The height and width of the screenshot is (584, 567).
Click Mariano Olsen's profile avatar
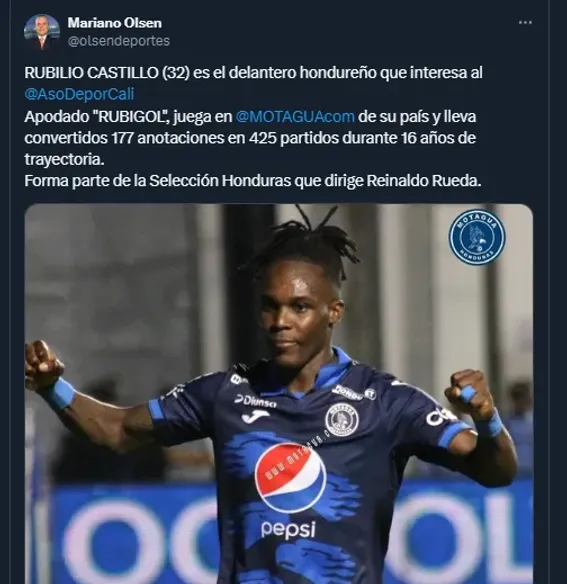(41, 32)
